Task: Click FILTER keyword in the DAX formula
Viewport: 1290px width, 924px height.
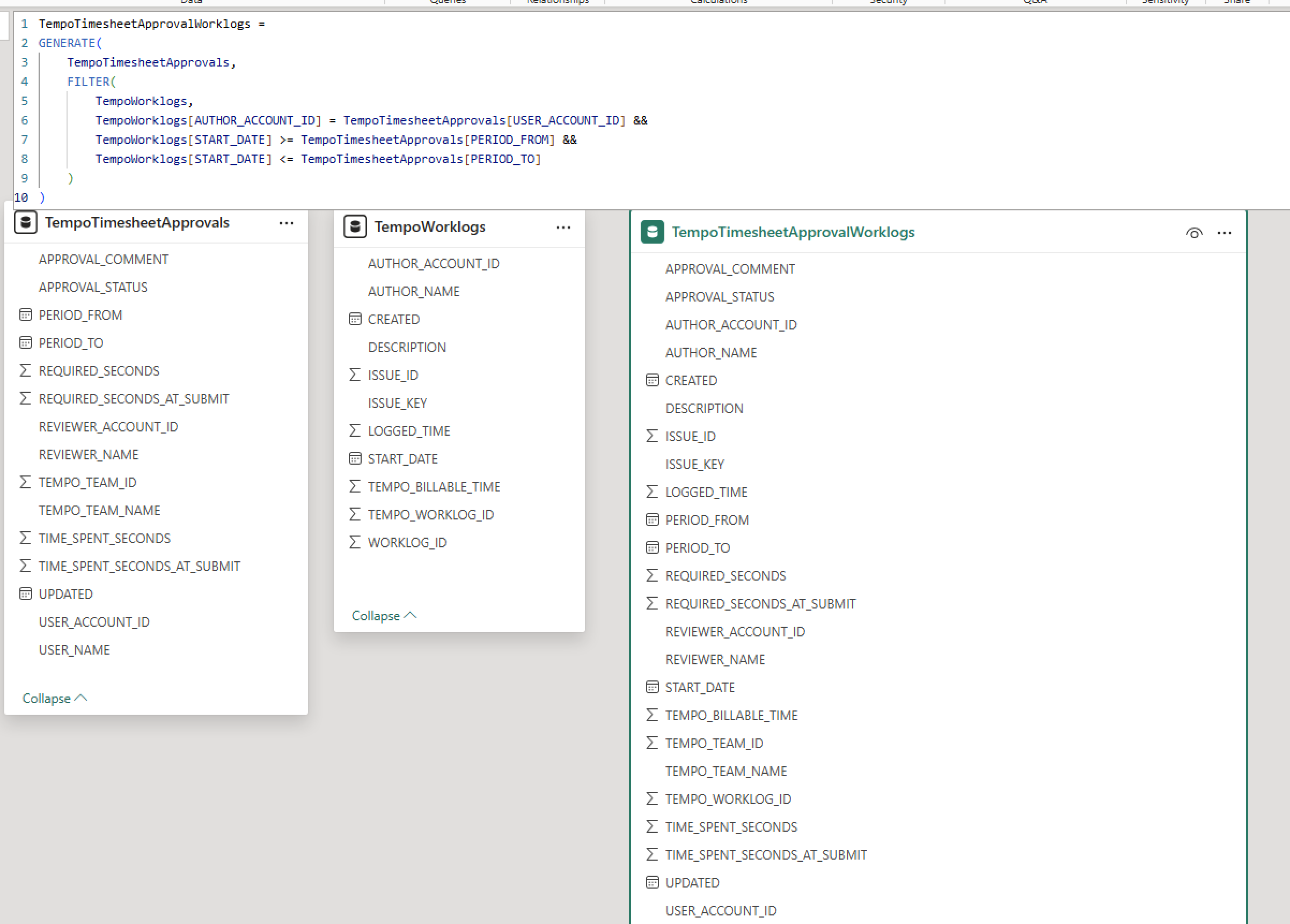Action: pos(88,82)
